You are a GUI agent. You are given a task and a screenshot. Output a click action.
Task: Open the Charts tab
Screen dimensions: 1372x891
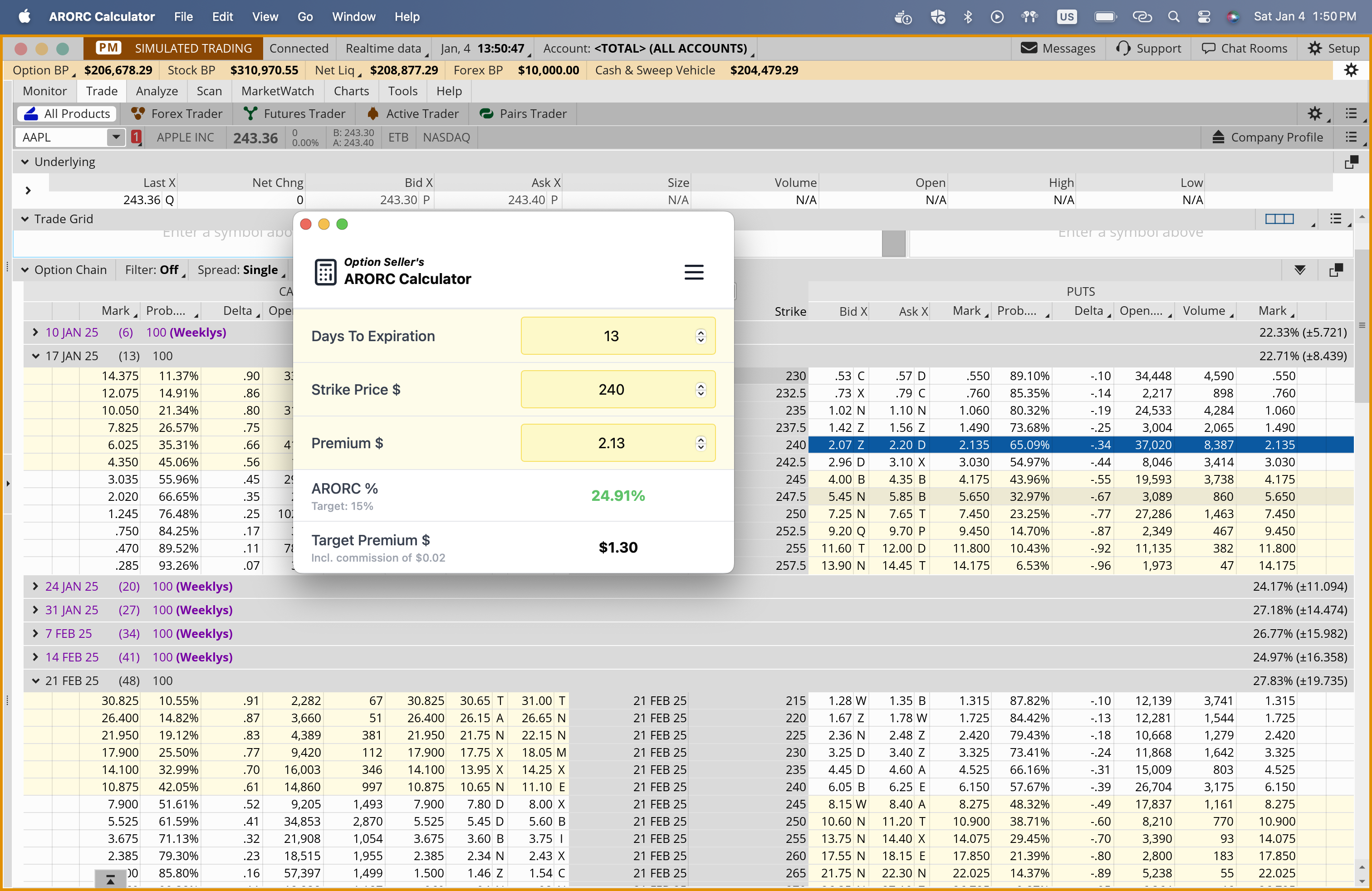coord(351,91)
